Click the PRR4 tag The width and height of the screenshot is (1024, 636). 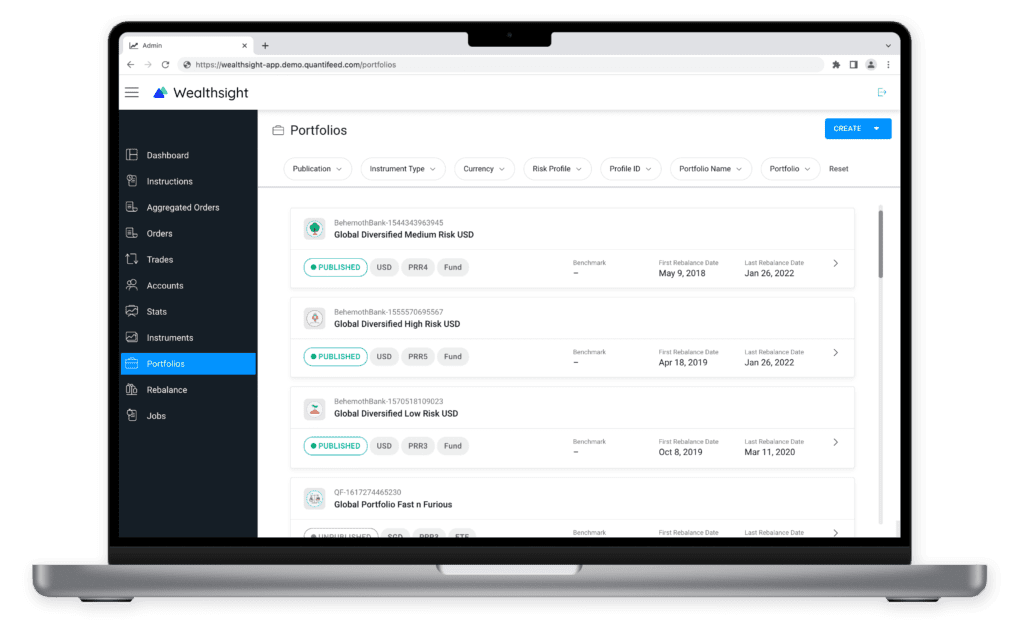point(418,267)
